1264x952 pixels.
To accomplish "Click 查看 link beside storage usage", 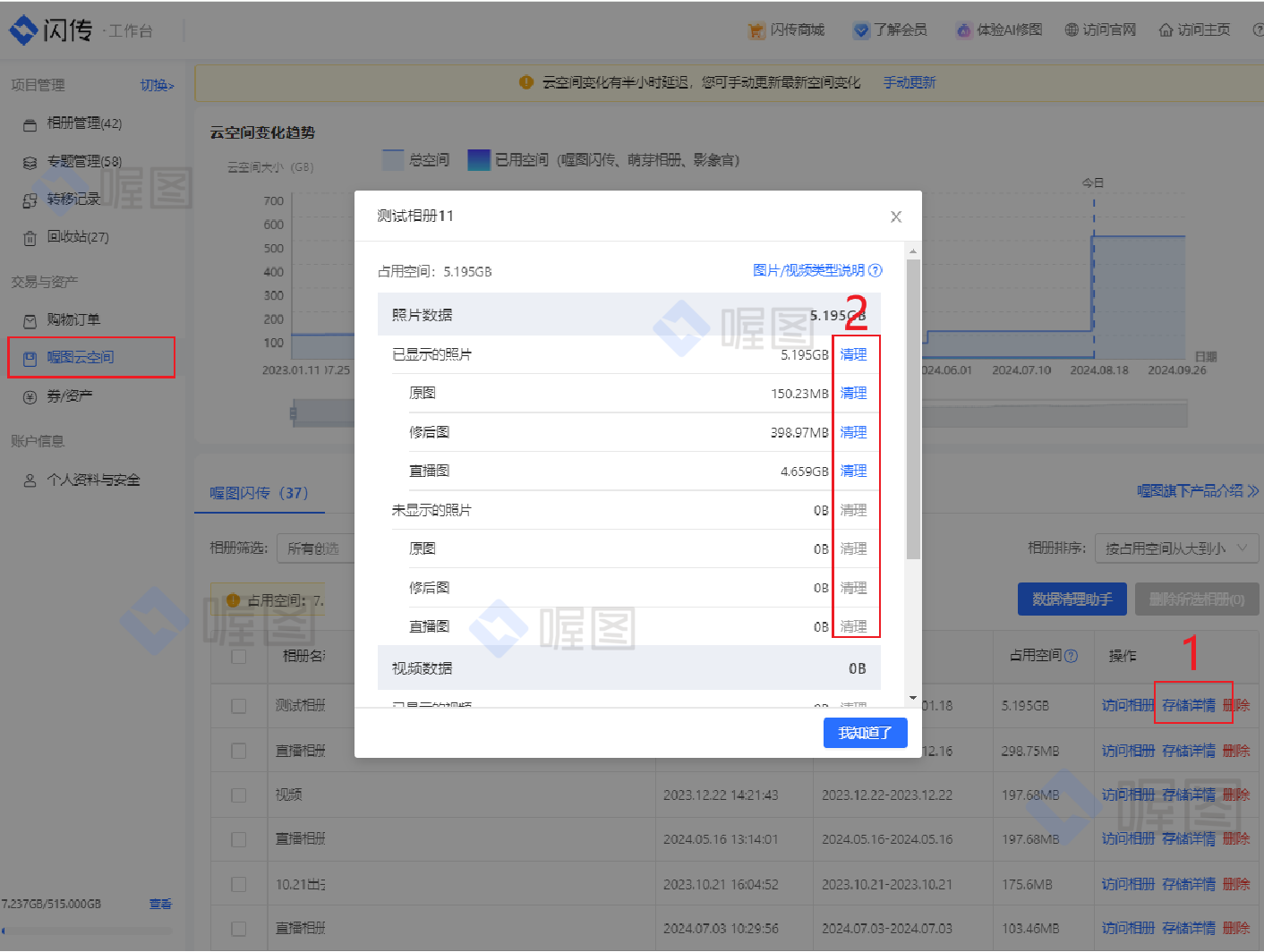I will click(160, 904).
